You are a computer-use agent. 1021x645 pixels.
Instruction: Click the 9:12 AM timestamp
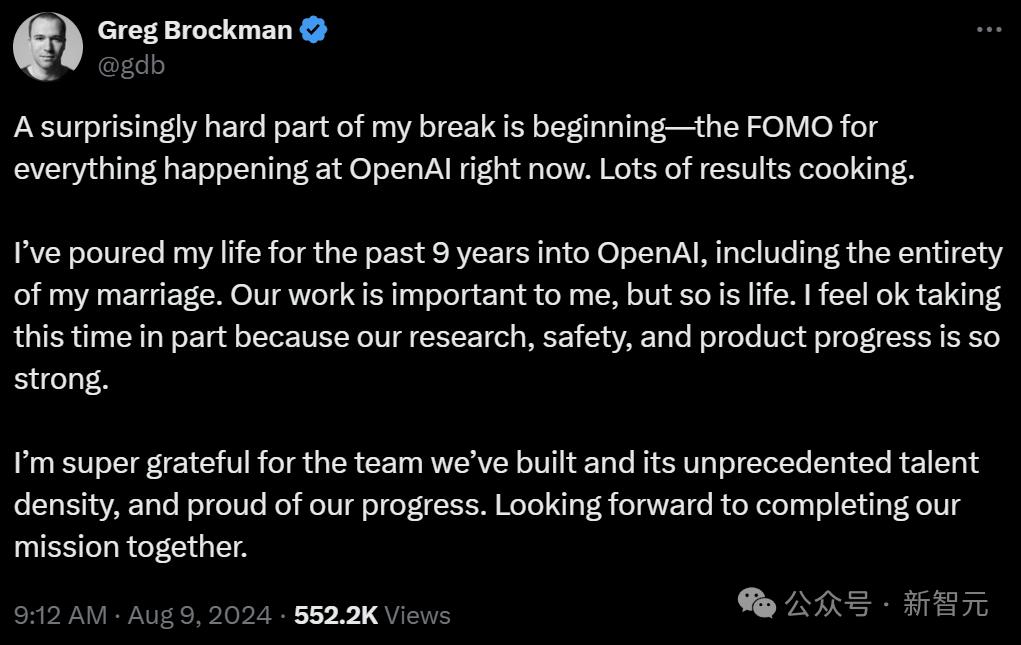(60, 615)
